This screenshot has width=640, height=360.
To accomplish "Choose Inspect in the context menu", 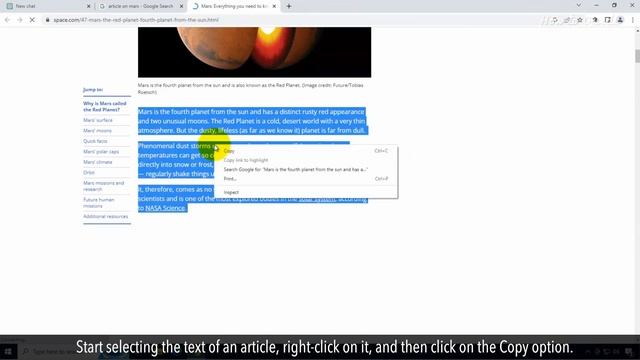I will (305, 192).
